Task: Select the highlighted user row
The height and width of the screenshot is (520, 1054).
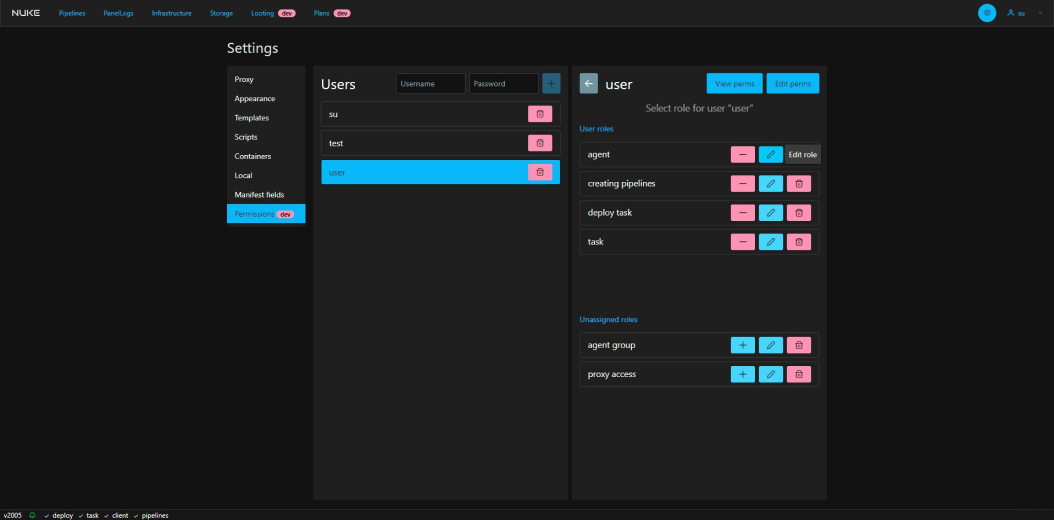Action: point(440,172)
